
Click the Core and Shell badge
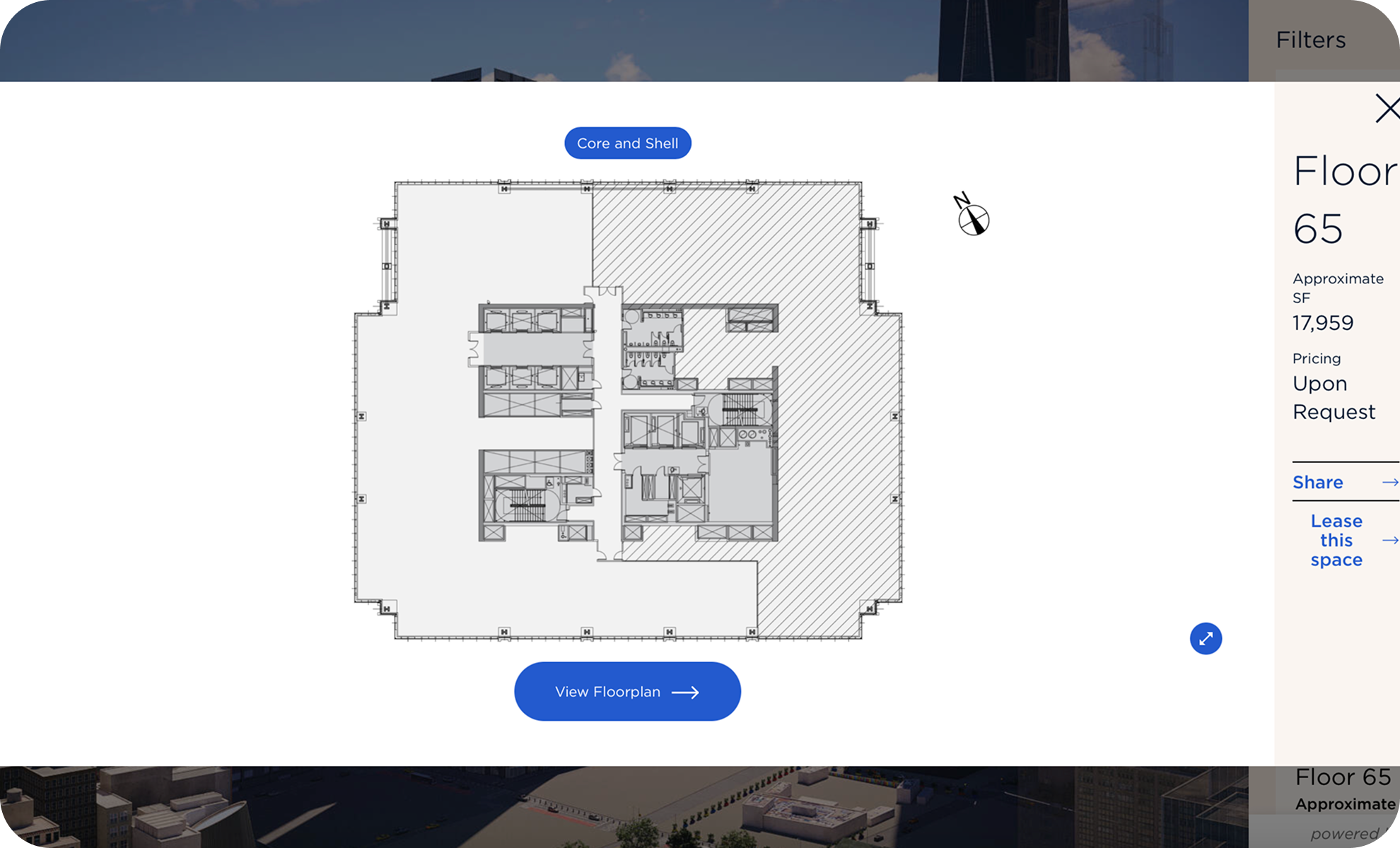(627, 143)
